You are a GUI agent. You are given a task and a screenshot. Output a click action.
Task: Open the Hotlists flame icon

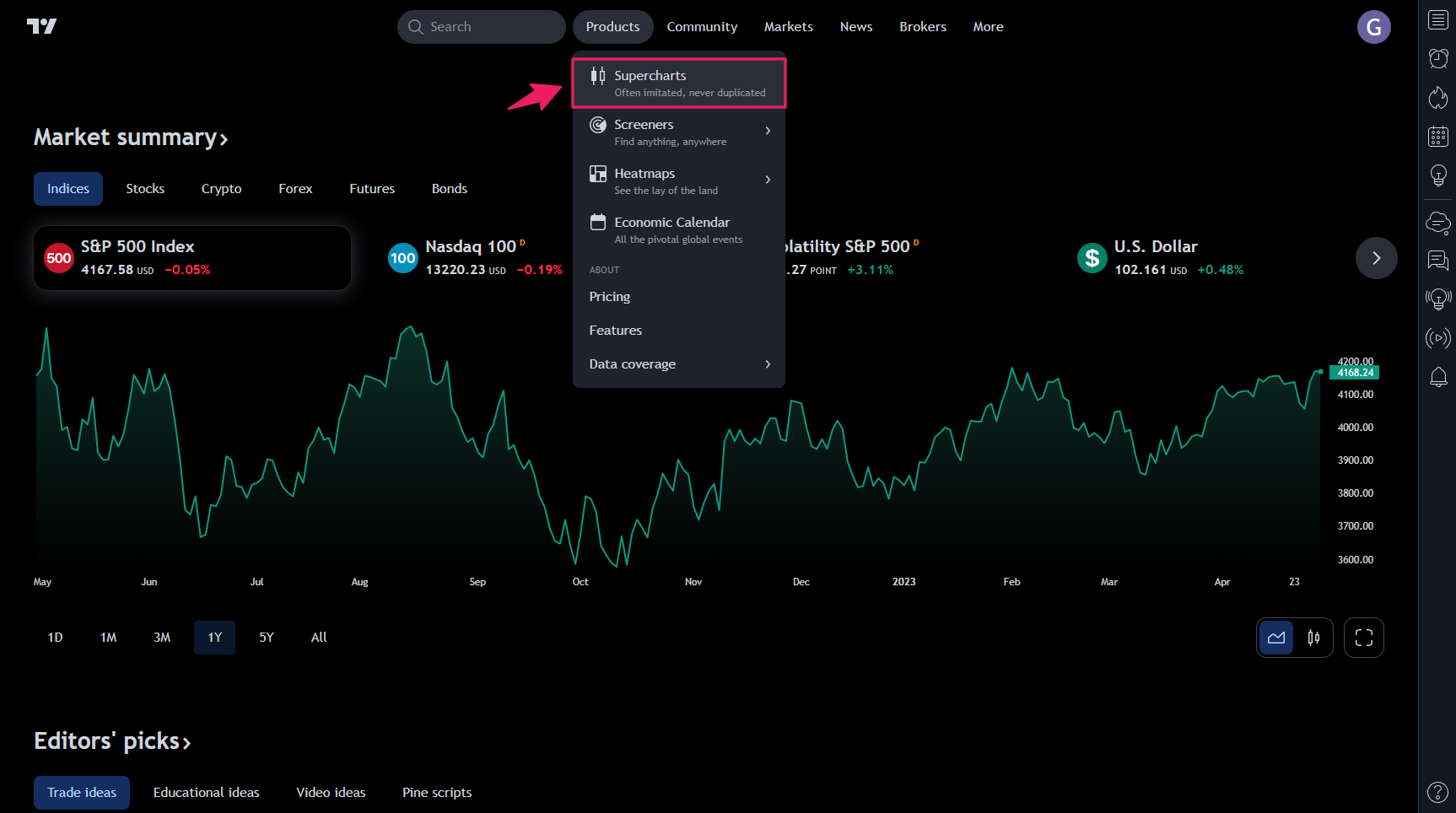click(1438, 97)
